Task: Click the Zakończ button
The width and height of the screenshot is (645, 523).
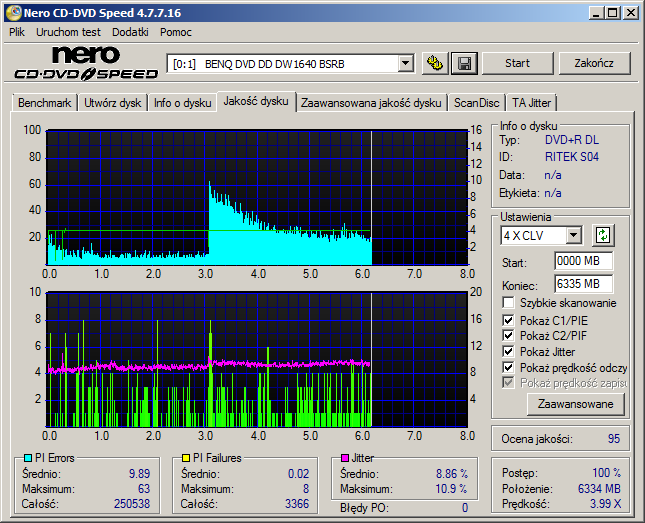Action: pos(594,63)
